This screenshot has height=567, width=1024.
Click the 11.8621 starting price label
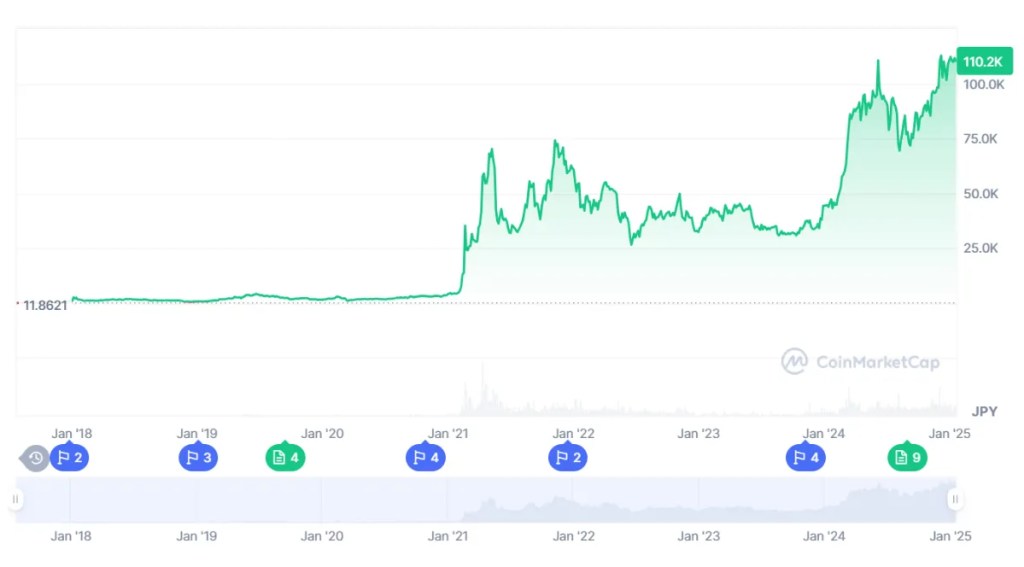click(44, 305)
